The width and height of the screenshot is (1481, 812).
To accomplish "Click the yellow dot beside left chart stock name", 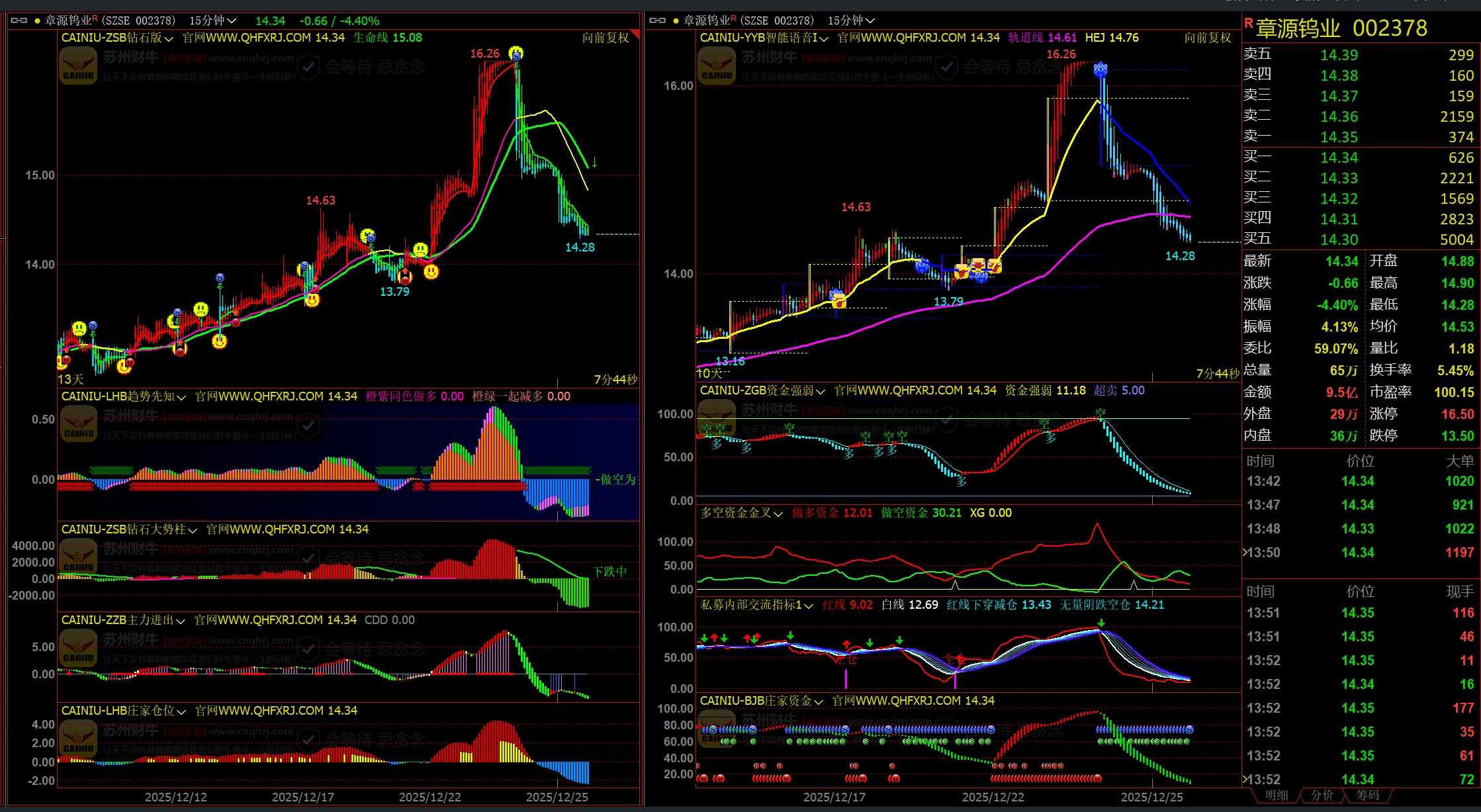I will [37, 21].
